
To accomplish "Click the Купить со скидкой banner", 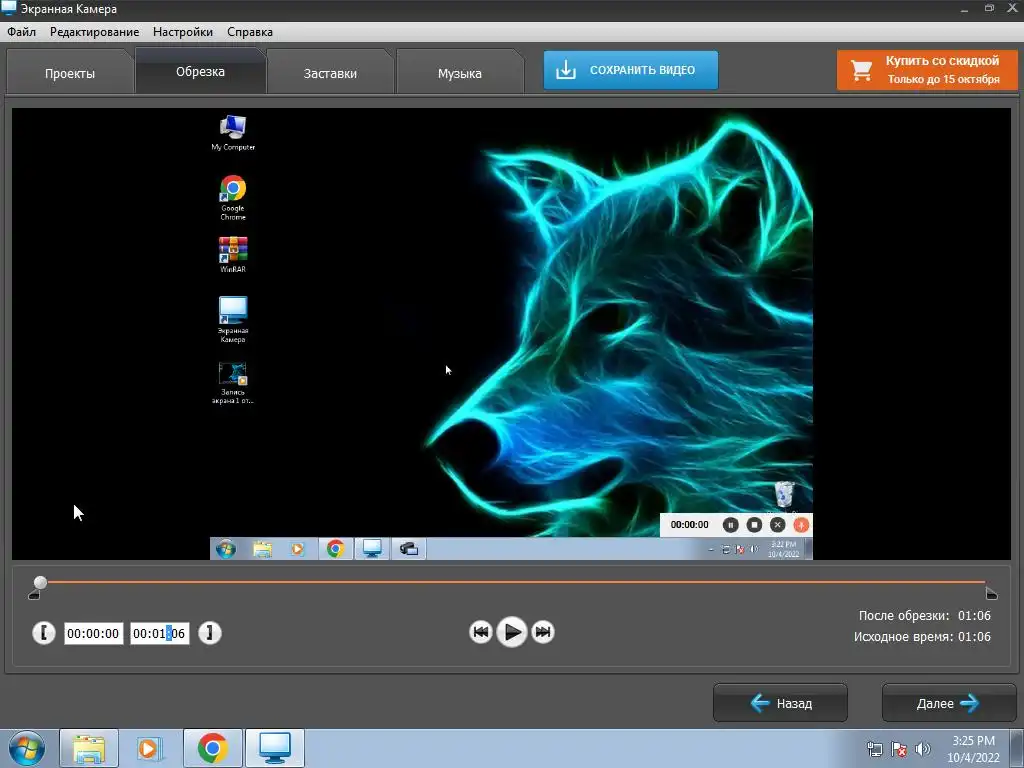I will (x=927, y=70).
